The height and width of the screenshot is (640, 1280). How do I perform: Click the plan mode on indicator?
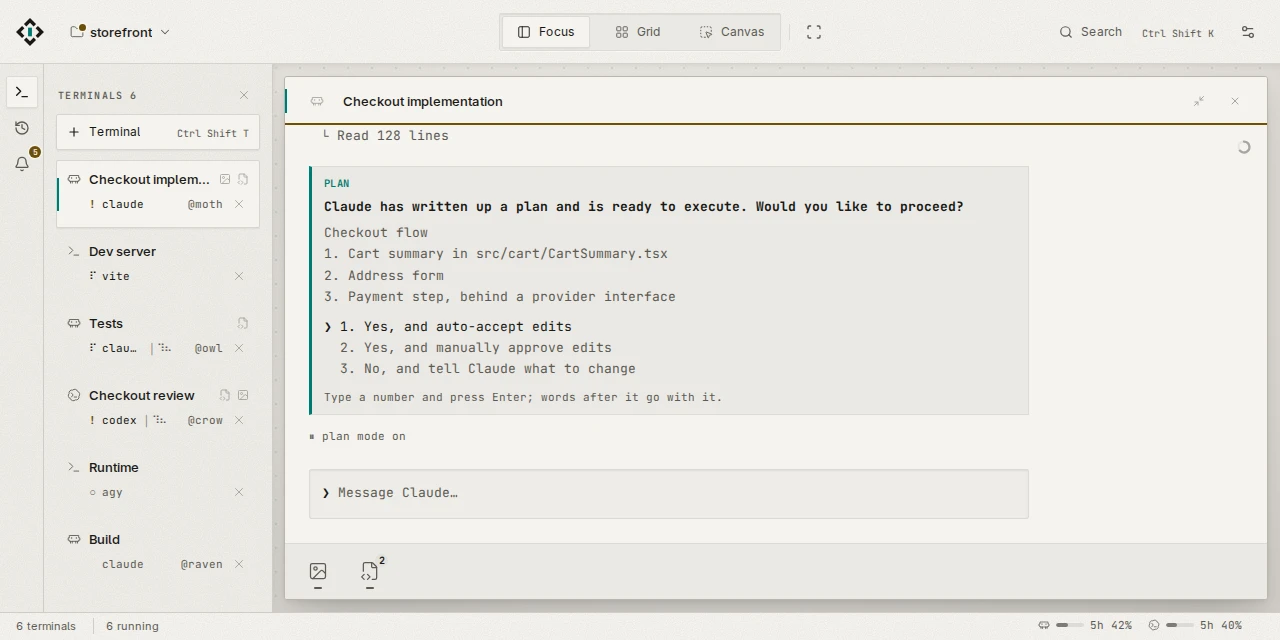(358, 437)
